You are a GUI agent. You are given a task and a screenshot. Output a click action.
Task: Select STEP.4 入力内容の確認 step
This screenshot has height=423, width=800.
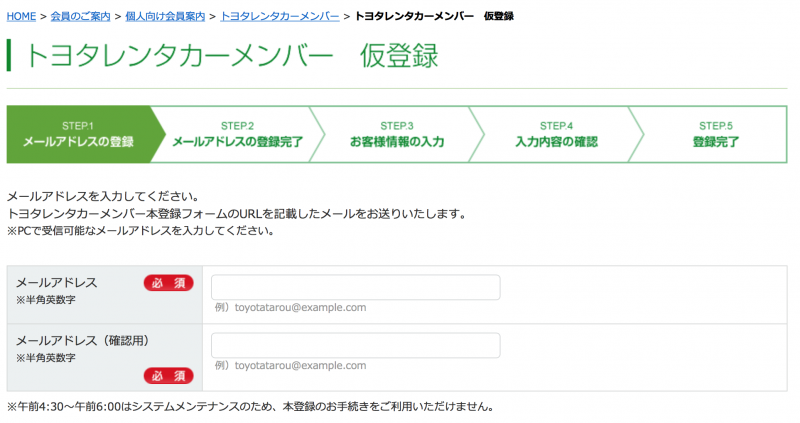[x=556, y=135]
